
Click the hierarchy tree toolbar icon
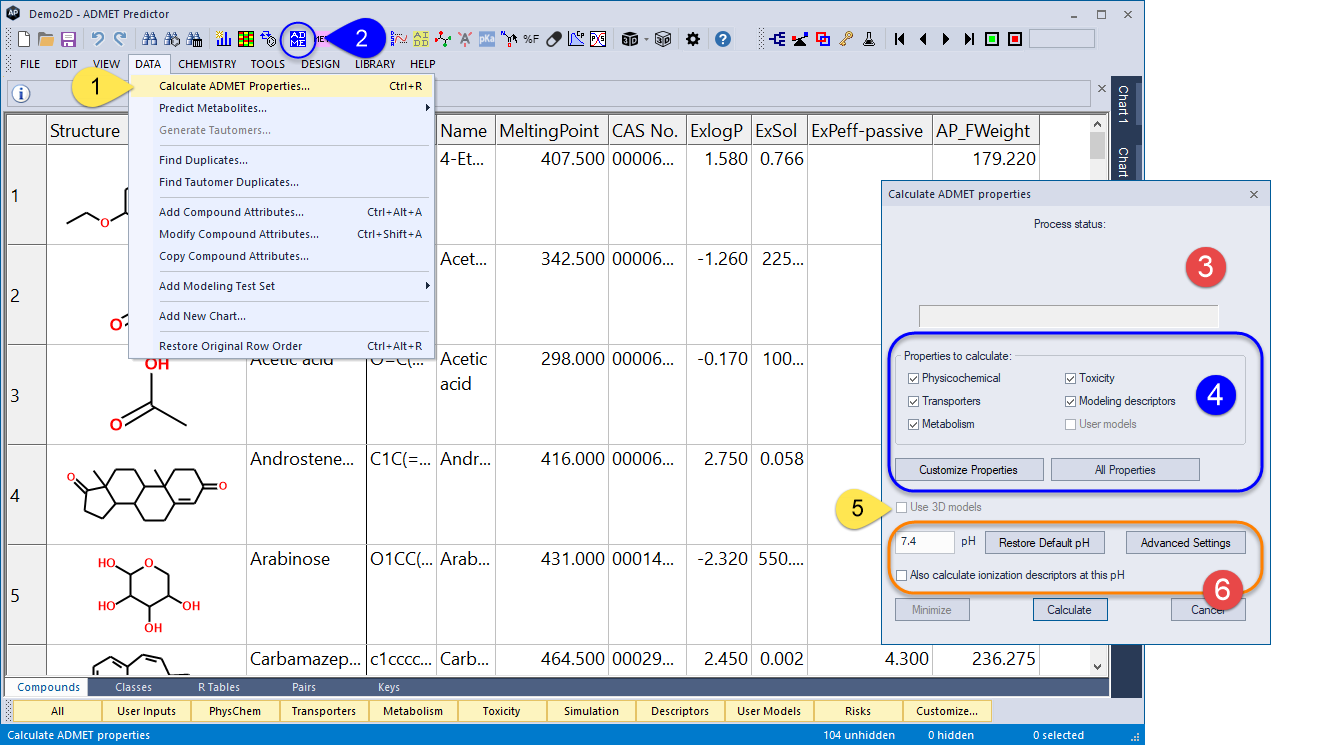click(x=777, y=39)
